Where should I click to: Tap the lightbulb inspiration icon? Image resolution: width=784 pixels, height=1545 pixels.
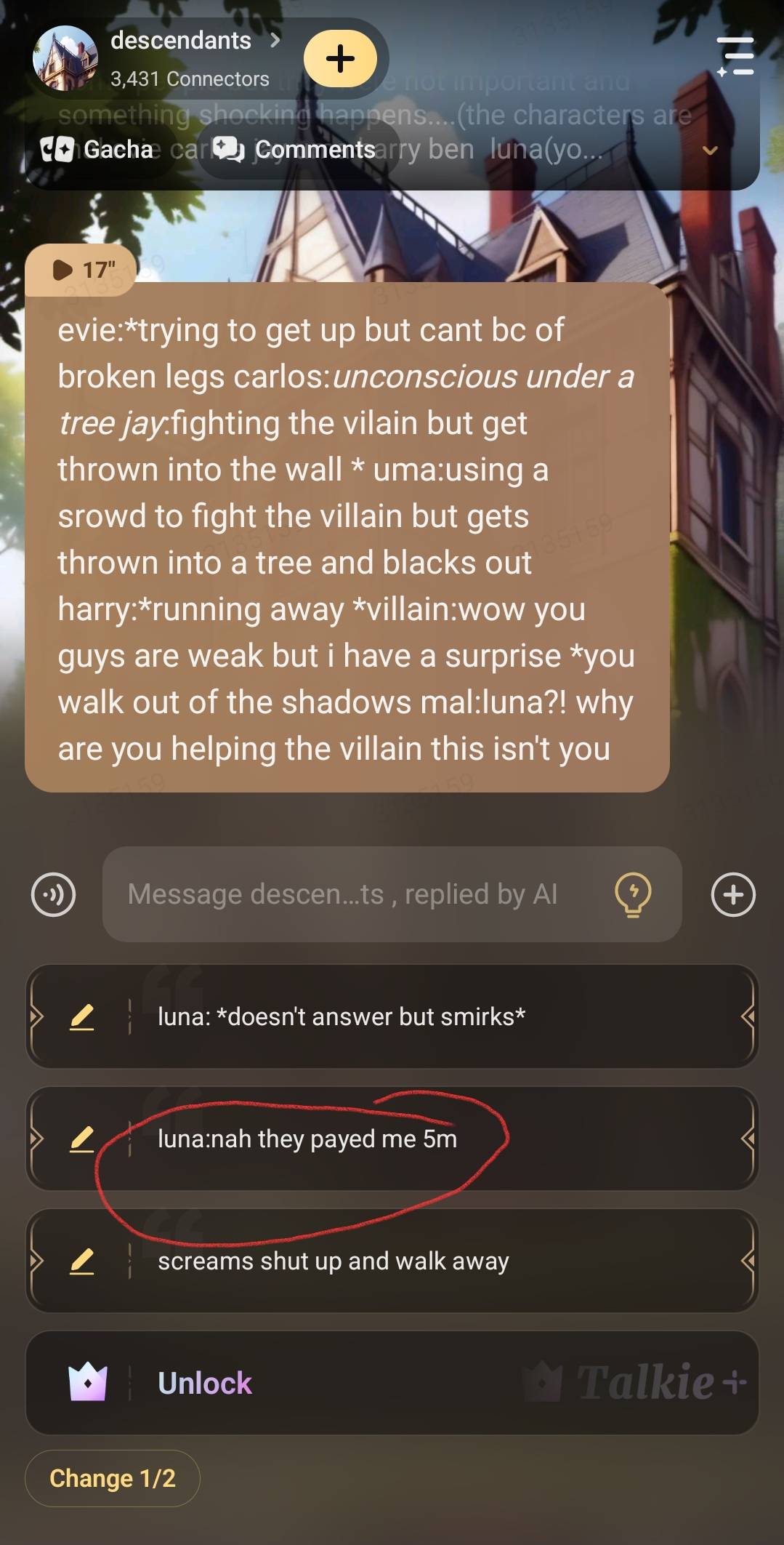pyautogui.click(x=633, y=894)
